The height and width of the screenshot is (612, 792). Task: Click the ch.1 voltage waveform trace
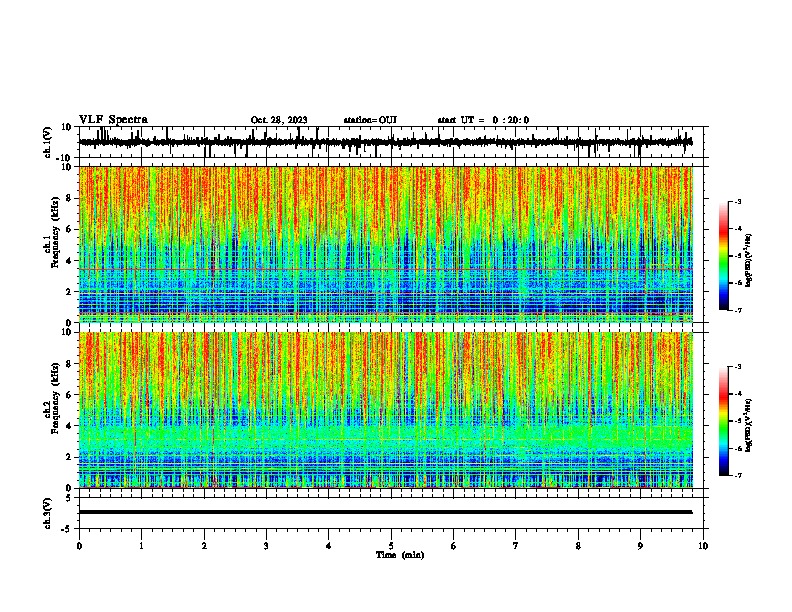pos(385,142)
